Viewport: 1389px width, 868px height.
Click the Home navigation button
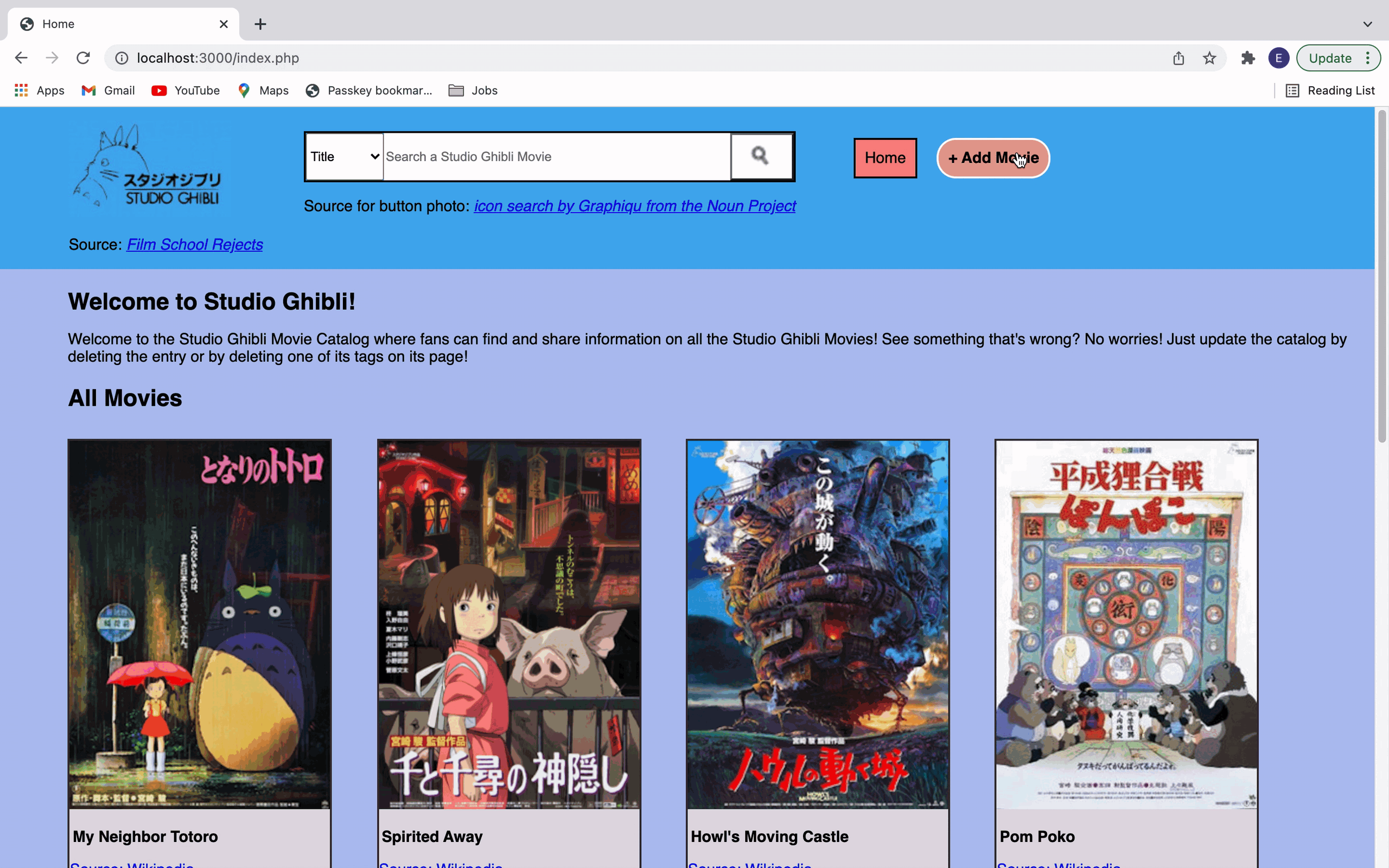click(x=884, y=158)
